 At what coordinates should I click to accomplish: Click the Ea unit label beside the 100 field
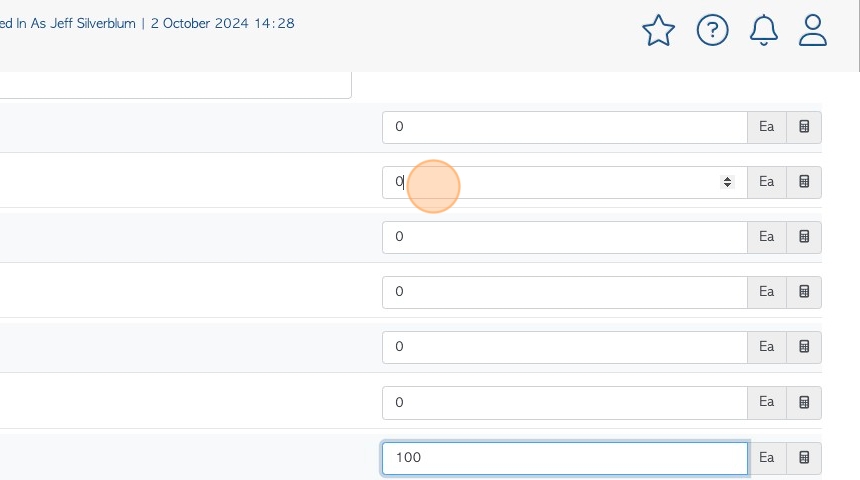click(767, 458)
